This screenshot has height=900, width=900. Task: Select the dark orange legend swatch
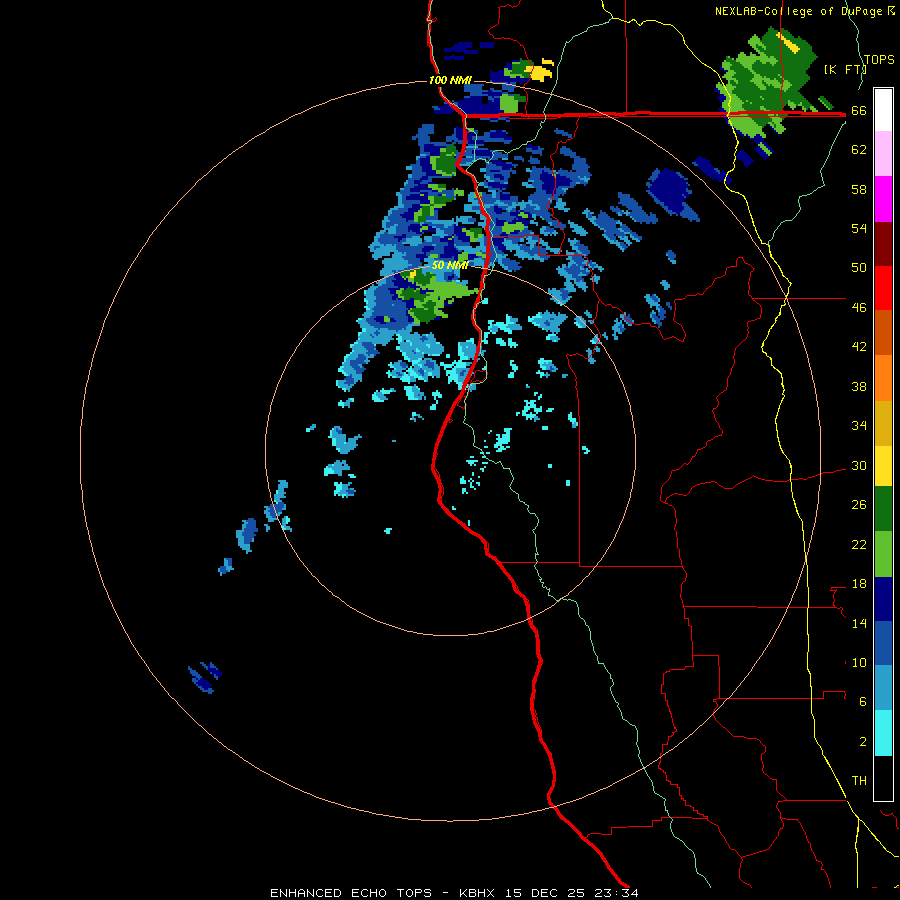pyautogui.click(x=883, y=332)
